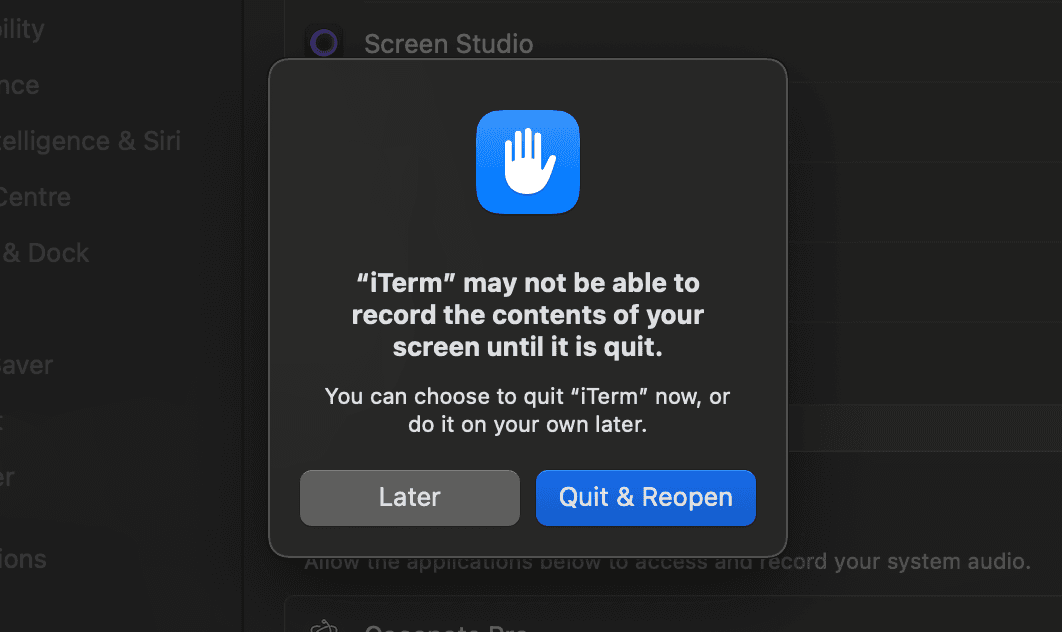Select the sidebar item ending in "ility"
Screen dimensions: 1062x632
pyautogui.click(x=22, y=29)
